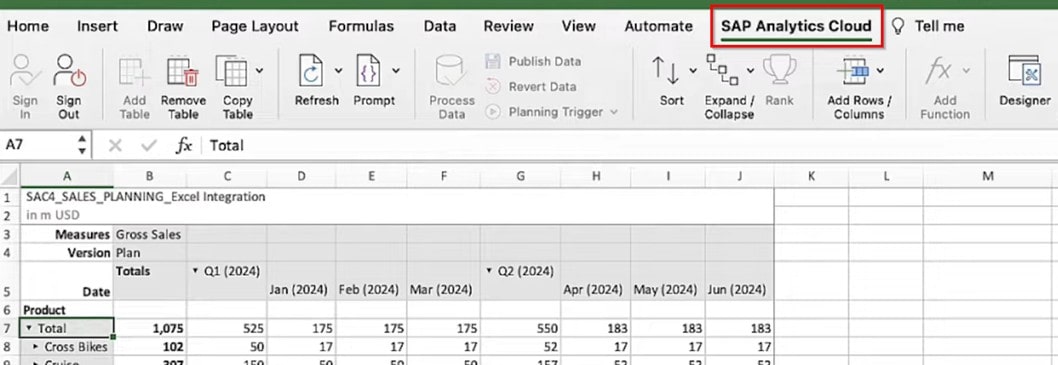The height and width of the screenshot is (365, 1058).
Task: Open the Refresh dropdown arrow
Action: [x=338, y=70]
